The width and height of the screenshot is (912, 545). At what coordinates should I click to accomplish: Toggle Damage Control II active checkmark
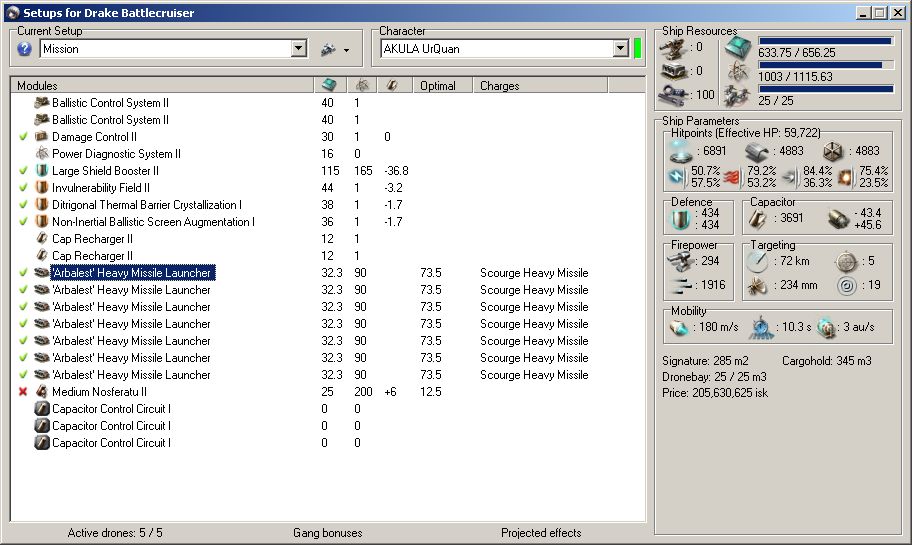(23, 137)
